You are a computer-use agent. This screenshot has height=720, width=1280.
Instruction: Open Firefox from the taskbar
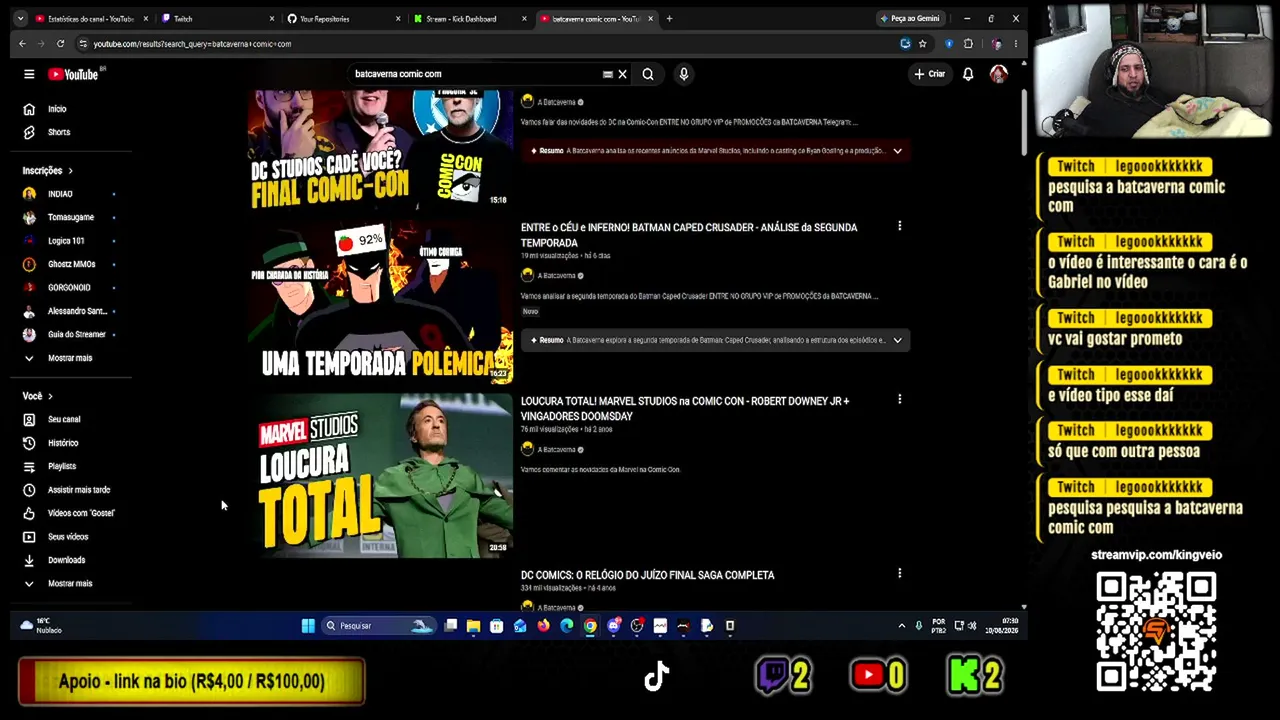coord(544,626)
